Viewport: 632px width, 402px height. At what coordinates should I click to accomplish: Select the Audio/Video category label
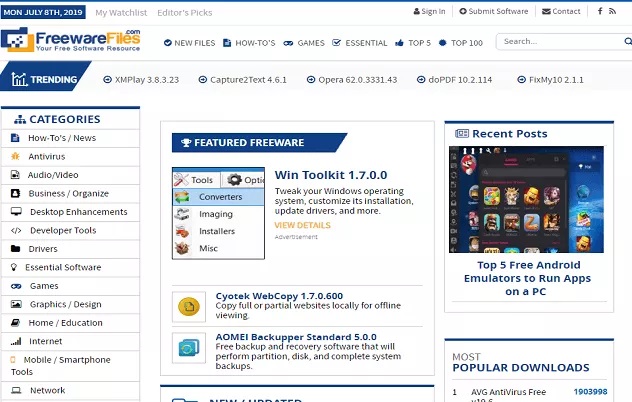(53, 175)
